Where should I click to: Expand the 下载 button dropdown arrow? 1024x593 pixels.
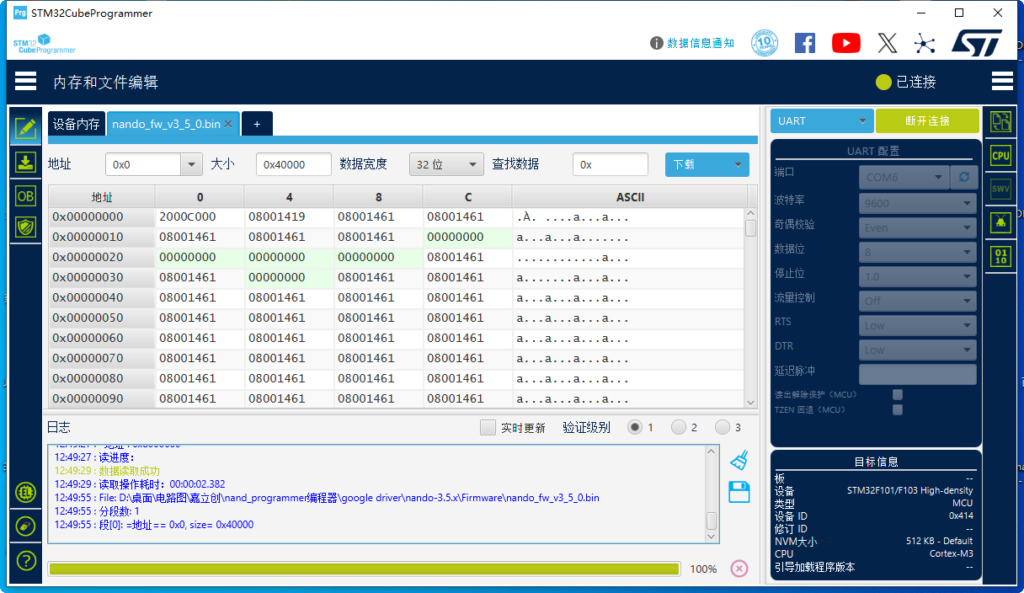click(737, 165)
